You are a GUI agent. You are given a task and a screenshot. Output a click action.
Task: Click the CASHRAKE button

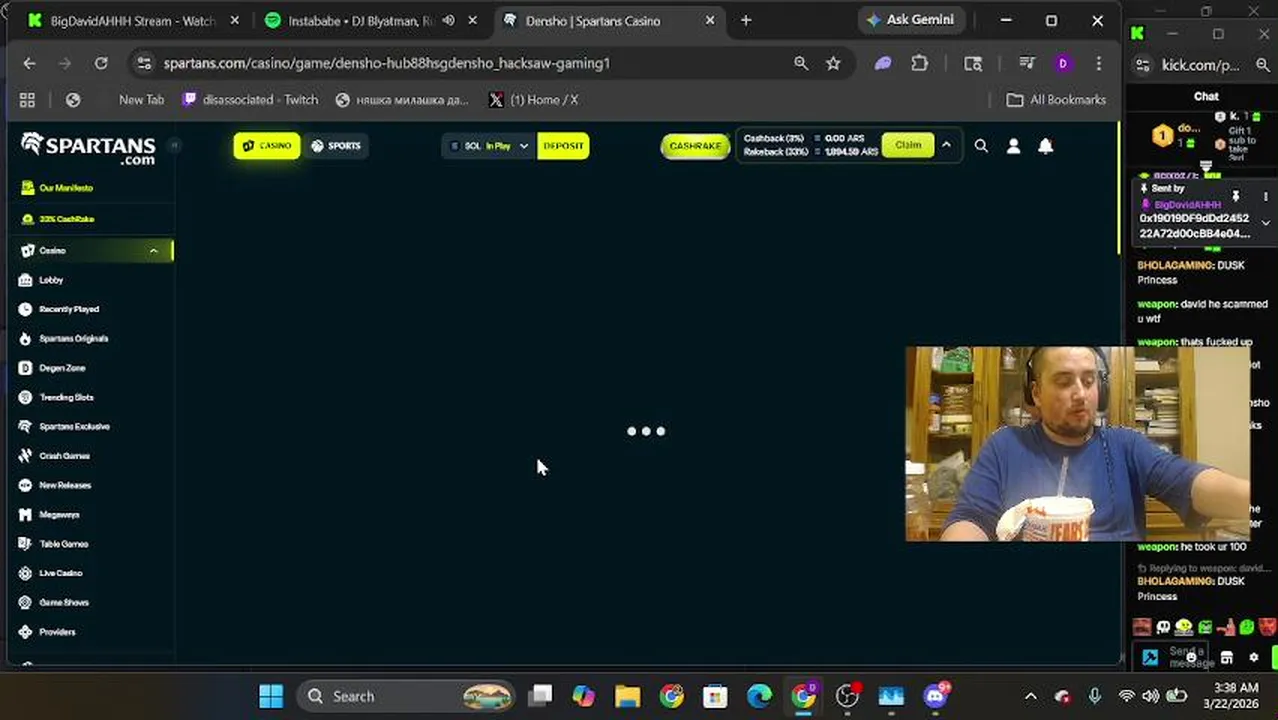695,146
